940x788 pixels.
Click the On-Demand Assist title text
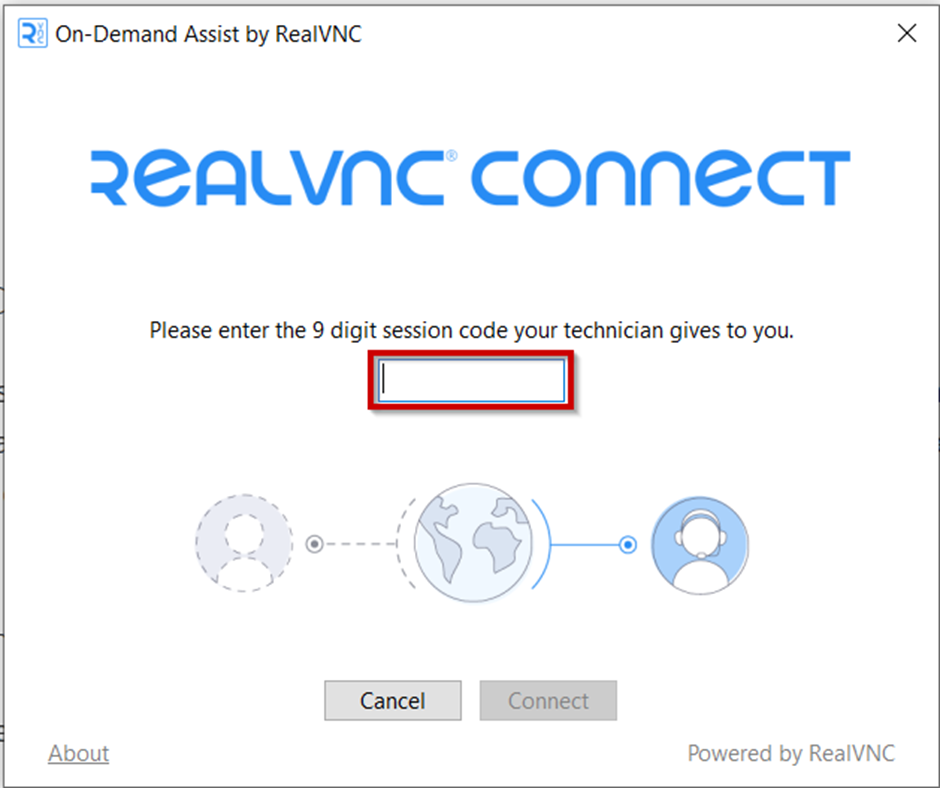[x=209, y=34]
